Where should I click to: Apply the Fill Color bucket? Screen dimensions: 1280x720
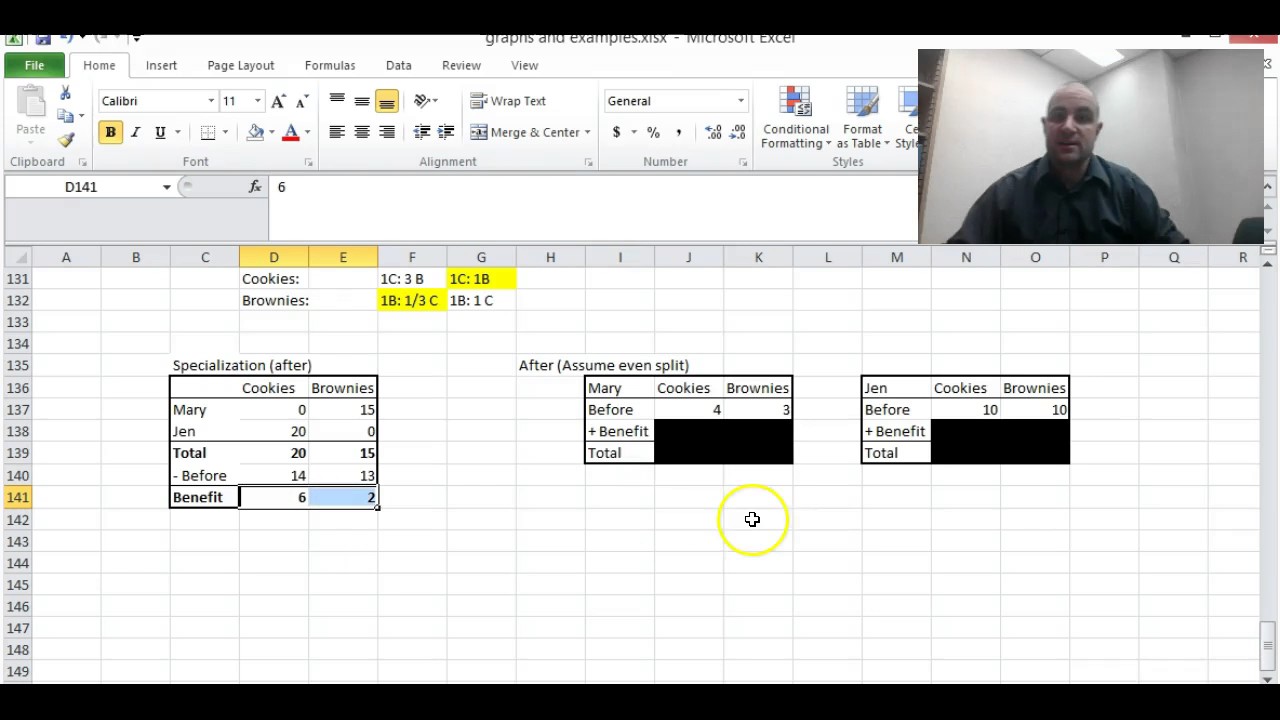[256, 132]
